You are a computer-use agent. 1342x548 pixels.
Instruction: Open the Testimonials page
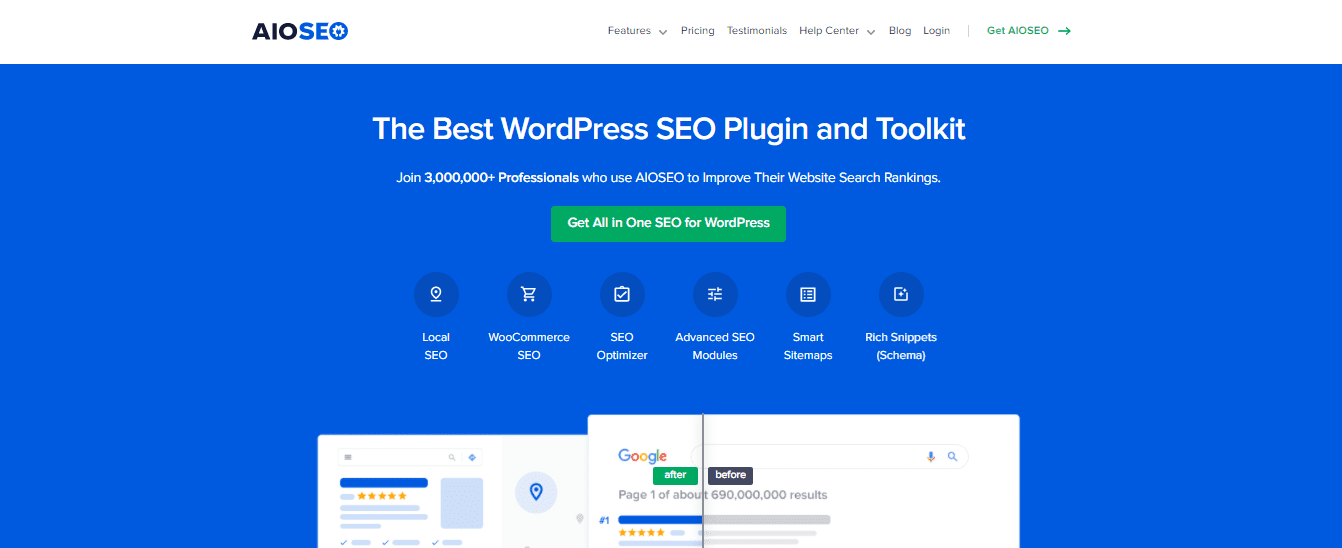click(x=757, y=31)
